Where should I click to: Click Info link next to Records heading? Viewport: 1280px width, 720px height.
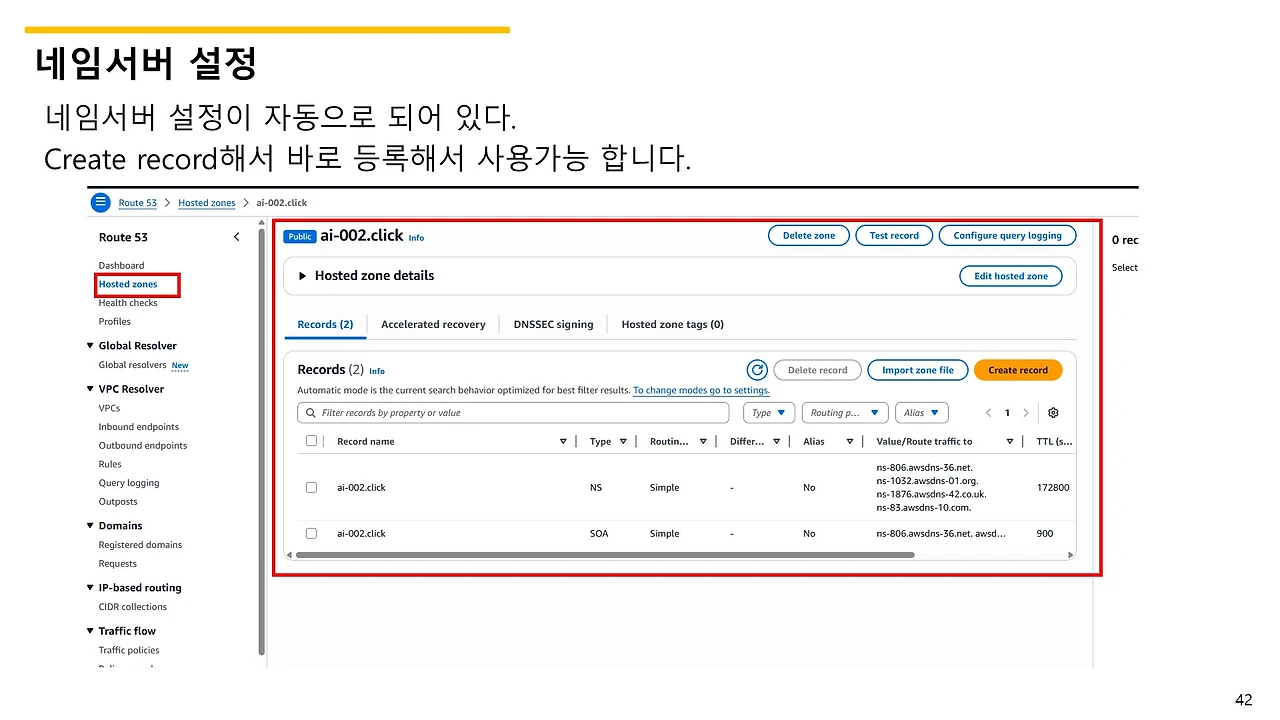(377, 371)
